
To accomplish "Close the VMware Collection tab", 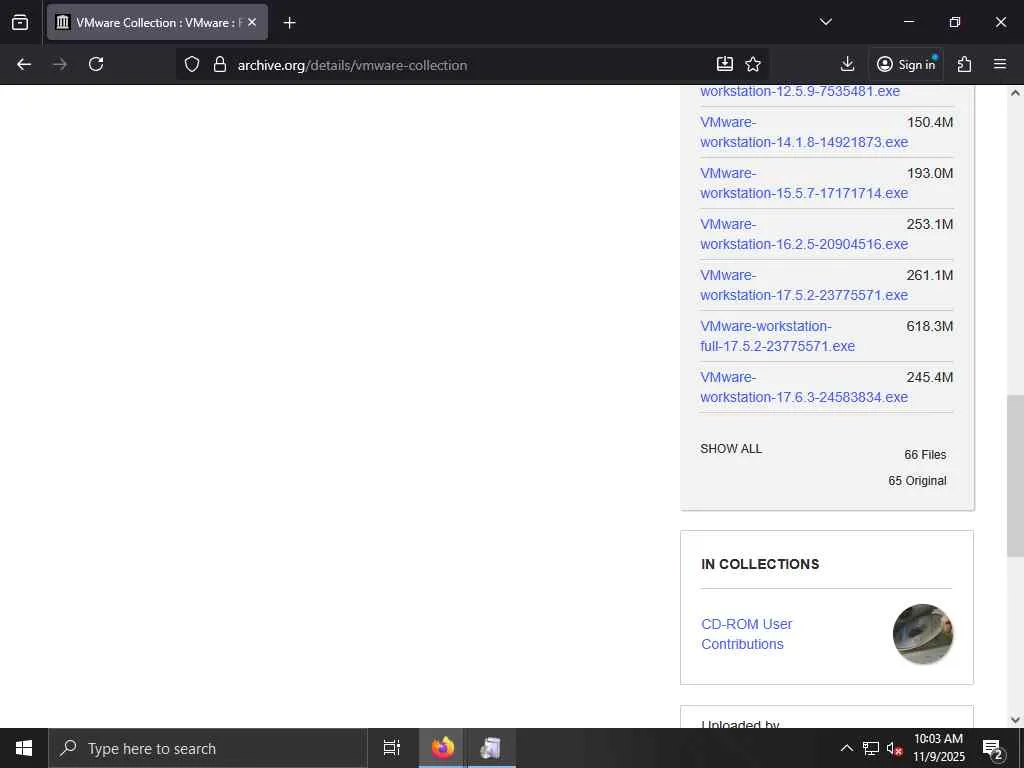I will point(252,22).
